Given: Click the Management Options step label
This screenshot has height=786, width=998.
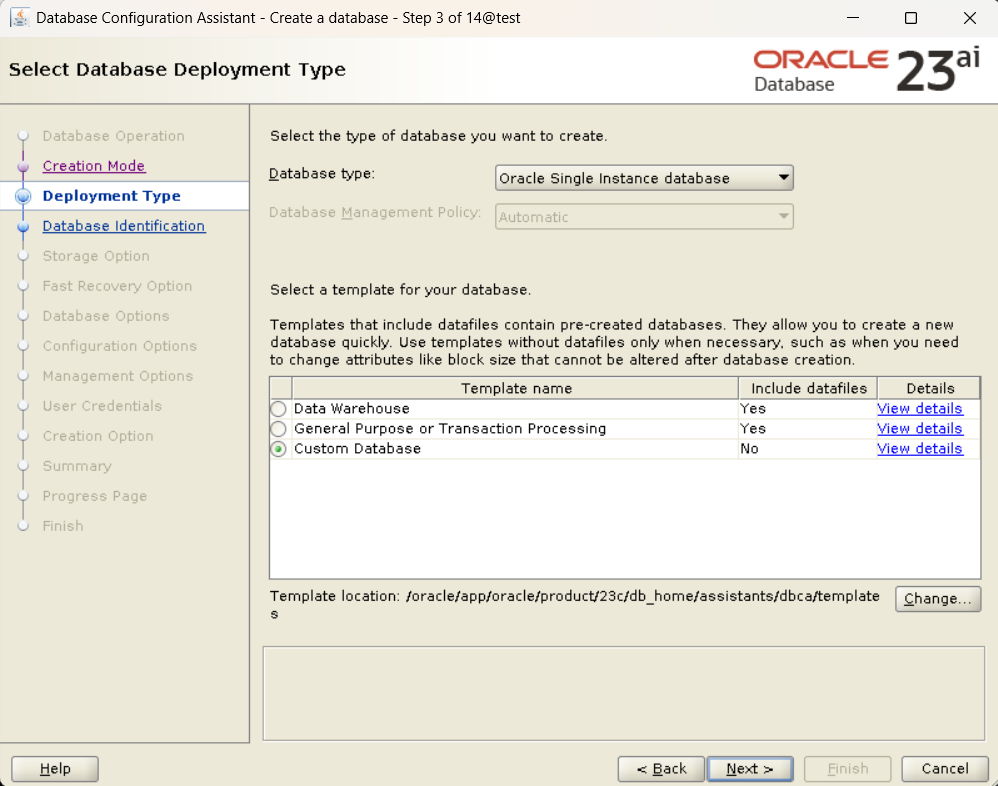Looking at the screenshot, I should 118,376.
